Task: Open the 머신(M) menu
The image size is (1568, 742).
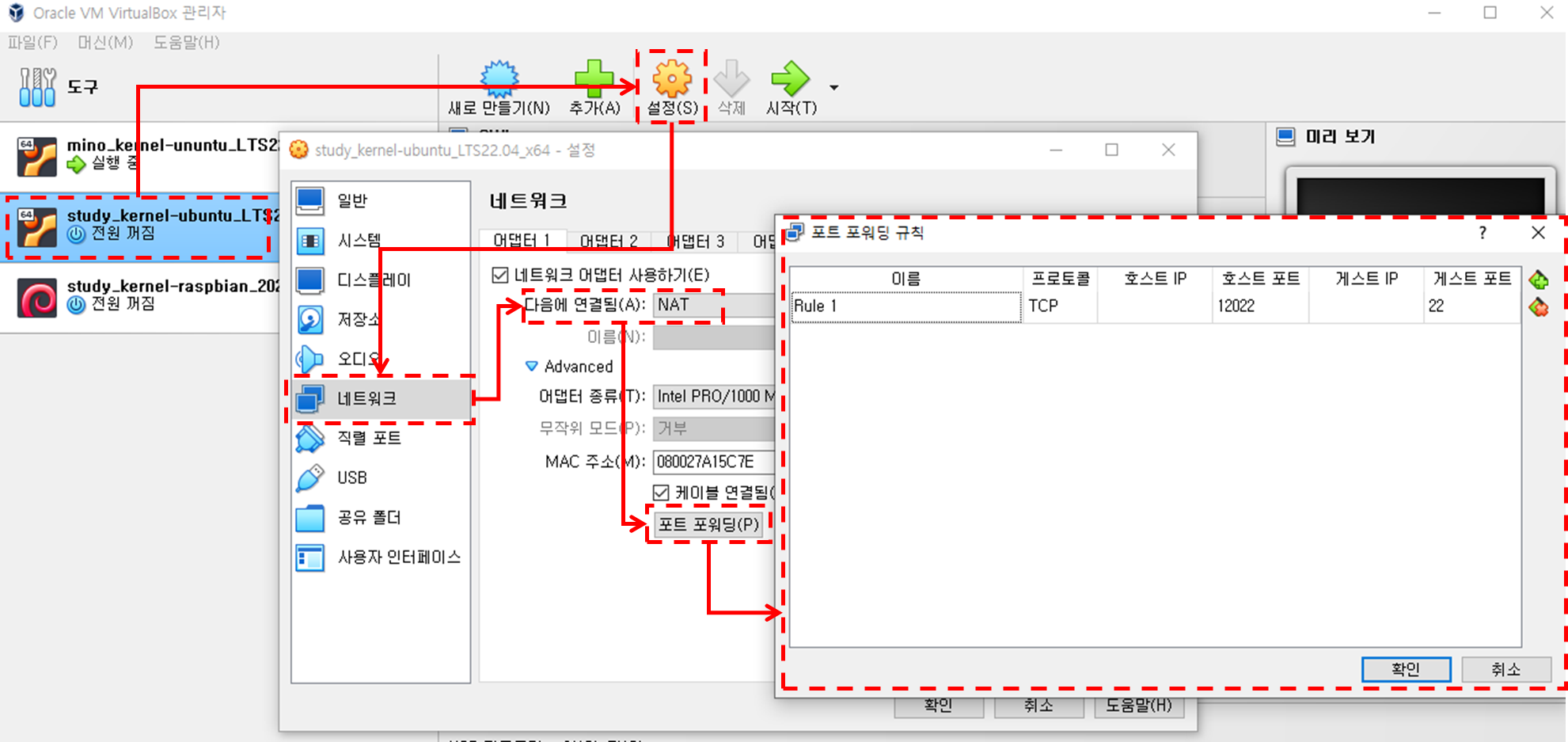Action: 104,43
